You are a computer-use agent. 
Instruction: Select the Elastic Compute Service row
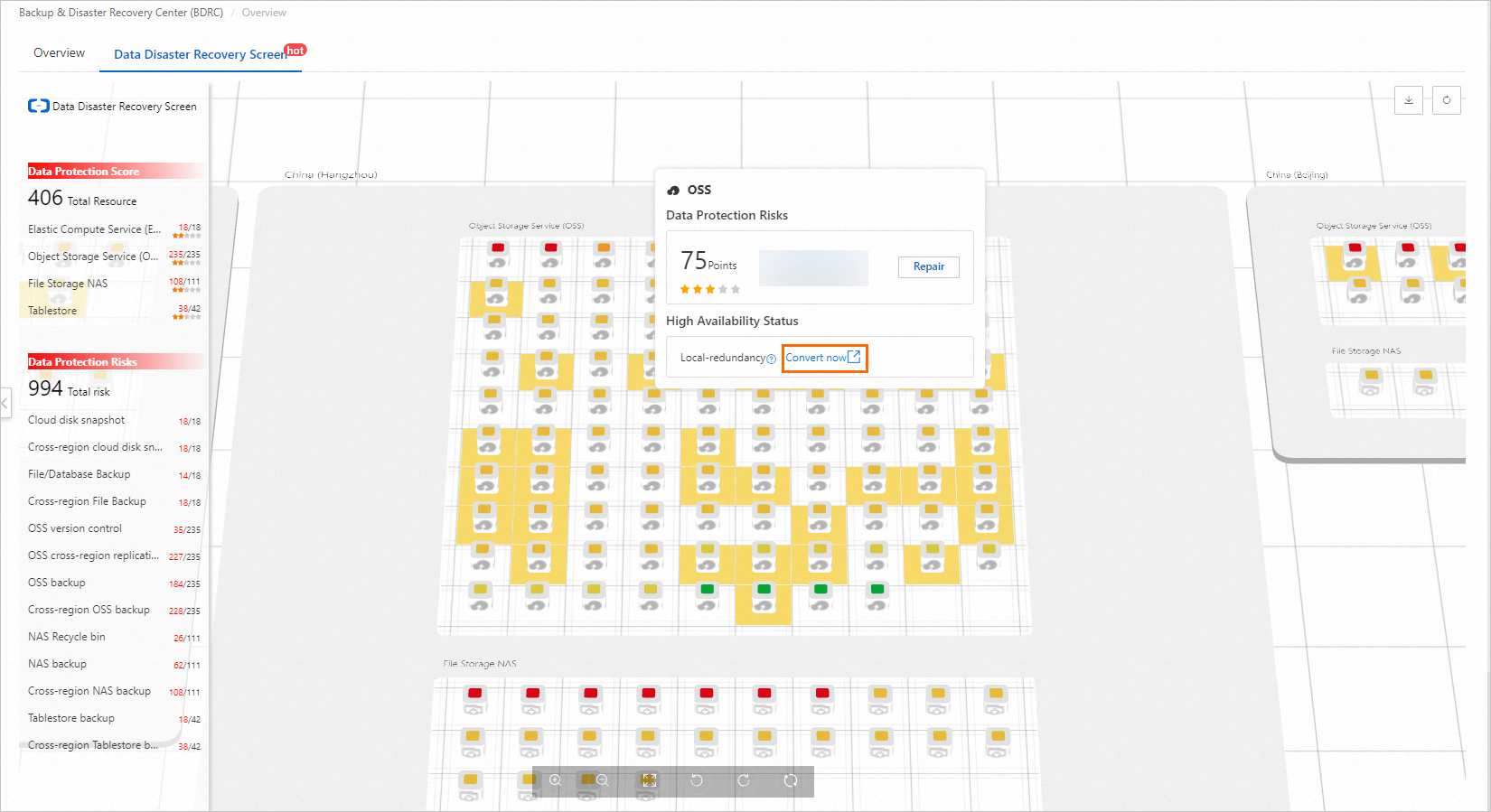click(114, 230)
